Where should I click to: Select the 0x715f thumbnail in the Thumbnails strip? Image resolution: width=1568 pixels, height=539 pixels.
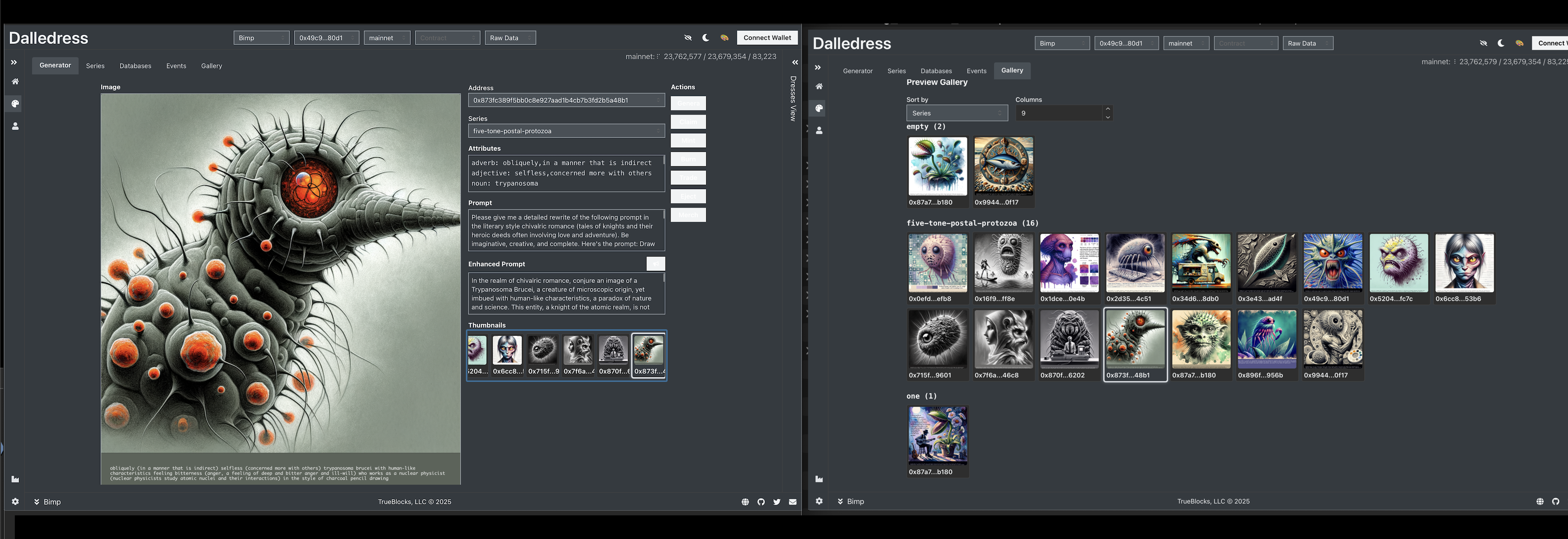542,355
